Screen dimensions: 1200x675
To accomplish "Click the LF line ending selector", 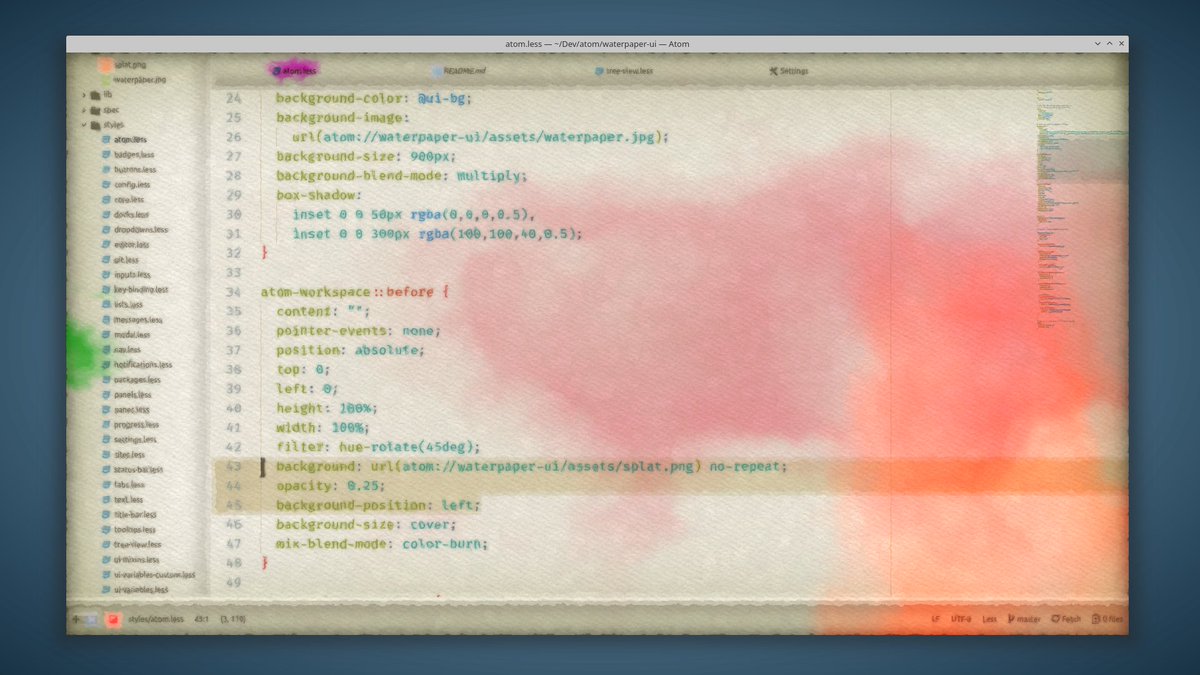I will 935,619.
